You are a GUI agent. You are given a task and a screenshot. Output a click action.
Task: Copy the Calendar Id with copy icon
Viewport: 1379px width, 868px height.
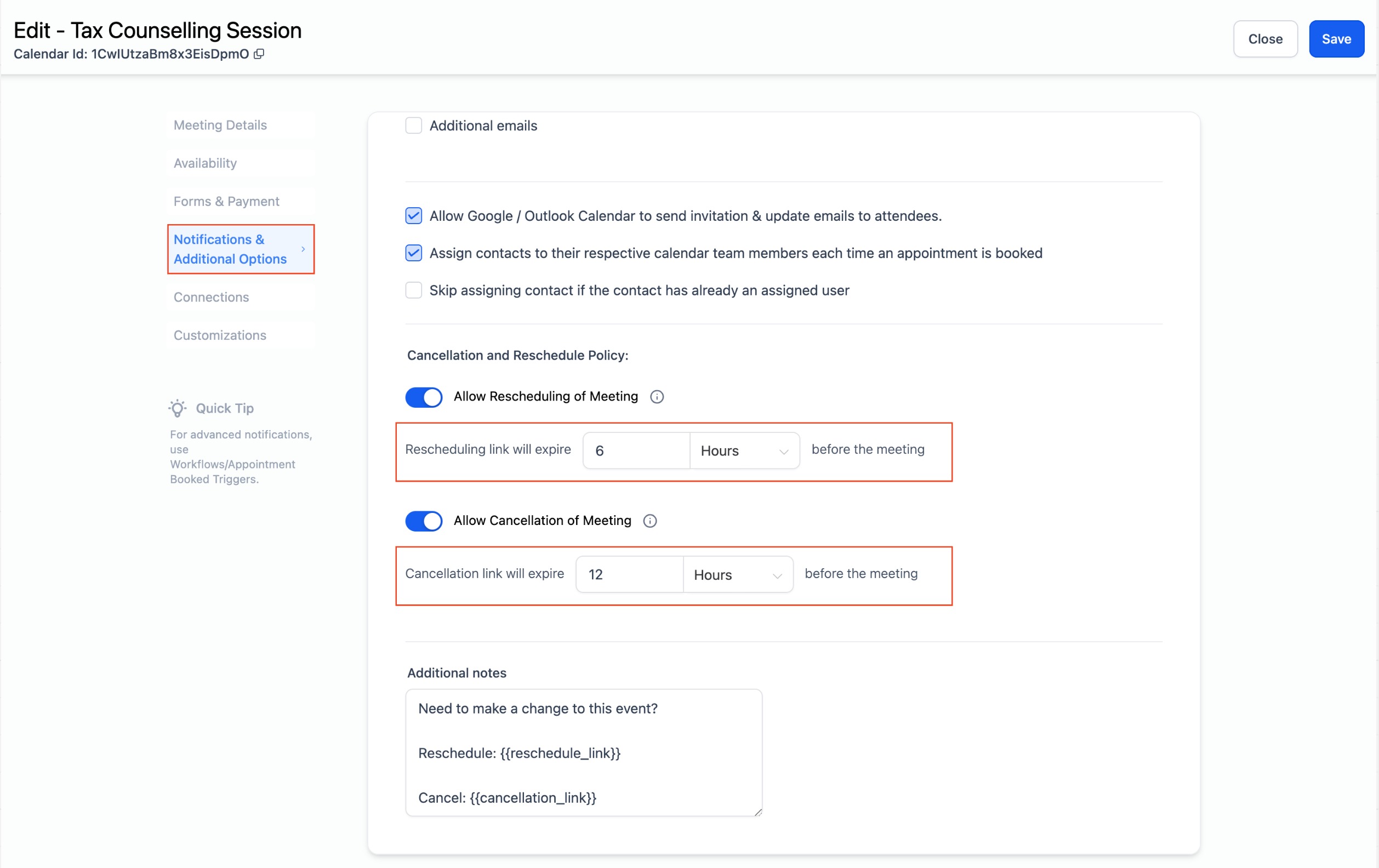[259, 54]
